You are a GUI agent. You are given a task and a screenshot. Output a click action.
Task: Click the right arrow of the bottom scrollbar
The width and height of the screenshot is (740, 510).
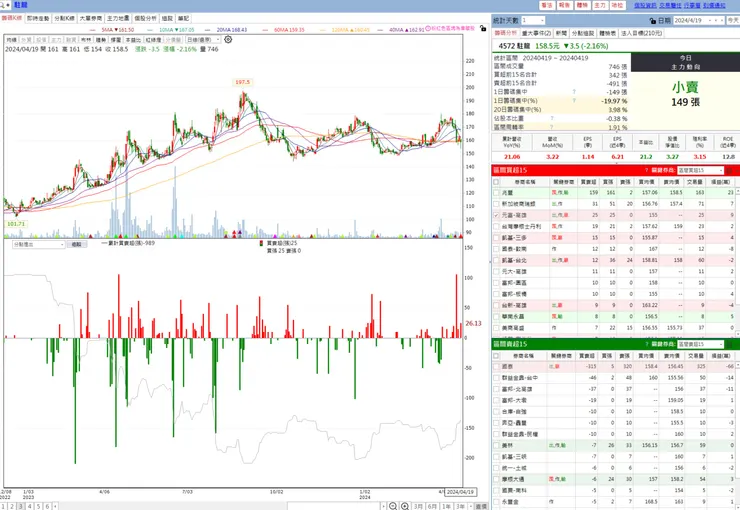(x=383, y=506)
